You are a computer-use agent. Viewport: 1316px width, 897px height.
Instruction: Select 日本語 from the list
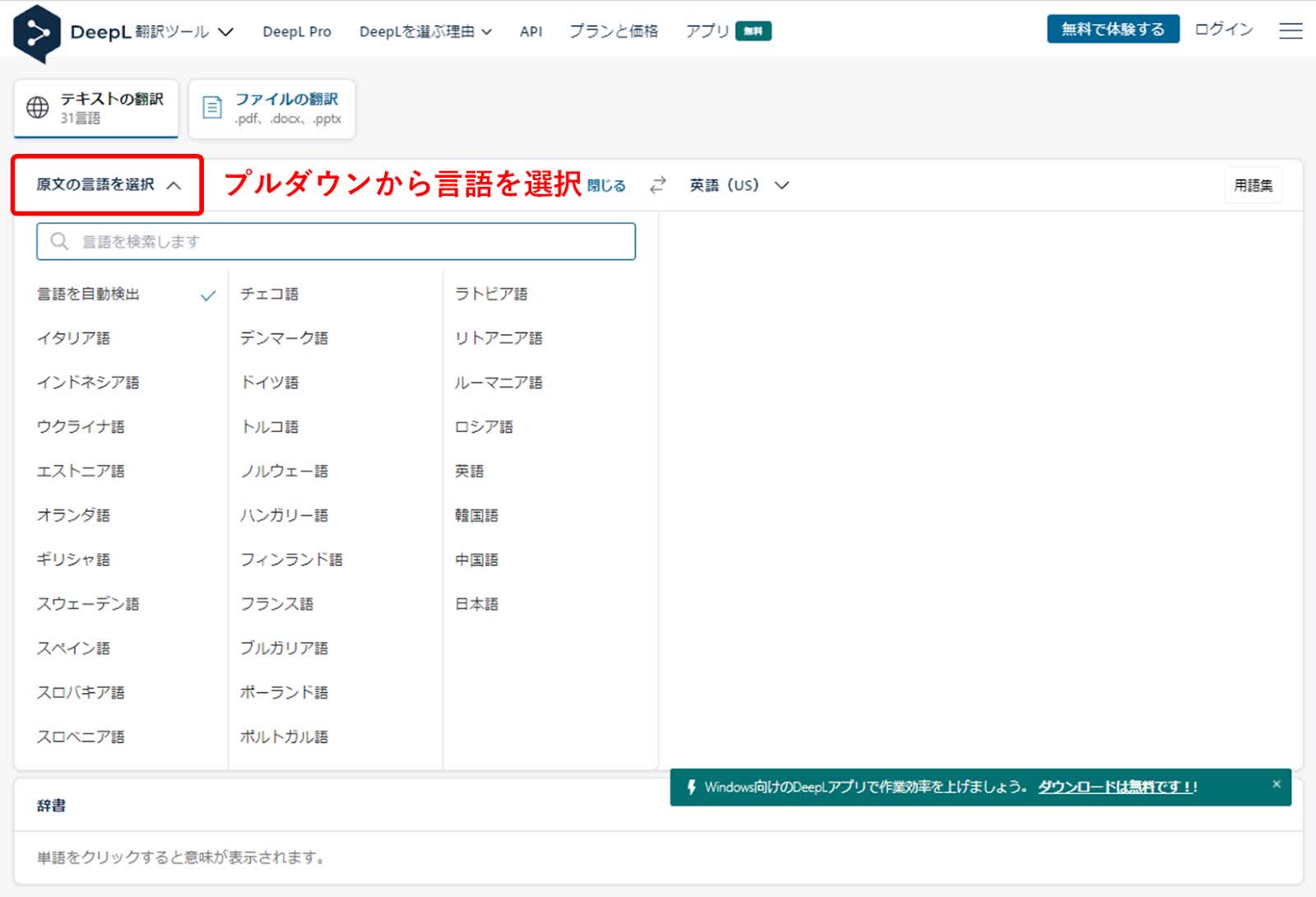point(476,604)
